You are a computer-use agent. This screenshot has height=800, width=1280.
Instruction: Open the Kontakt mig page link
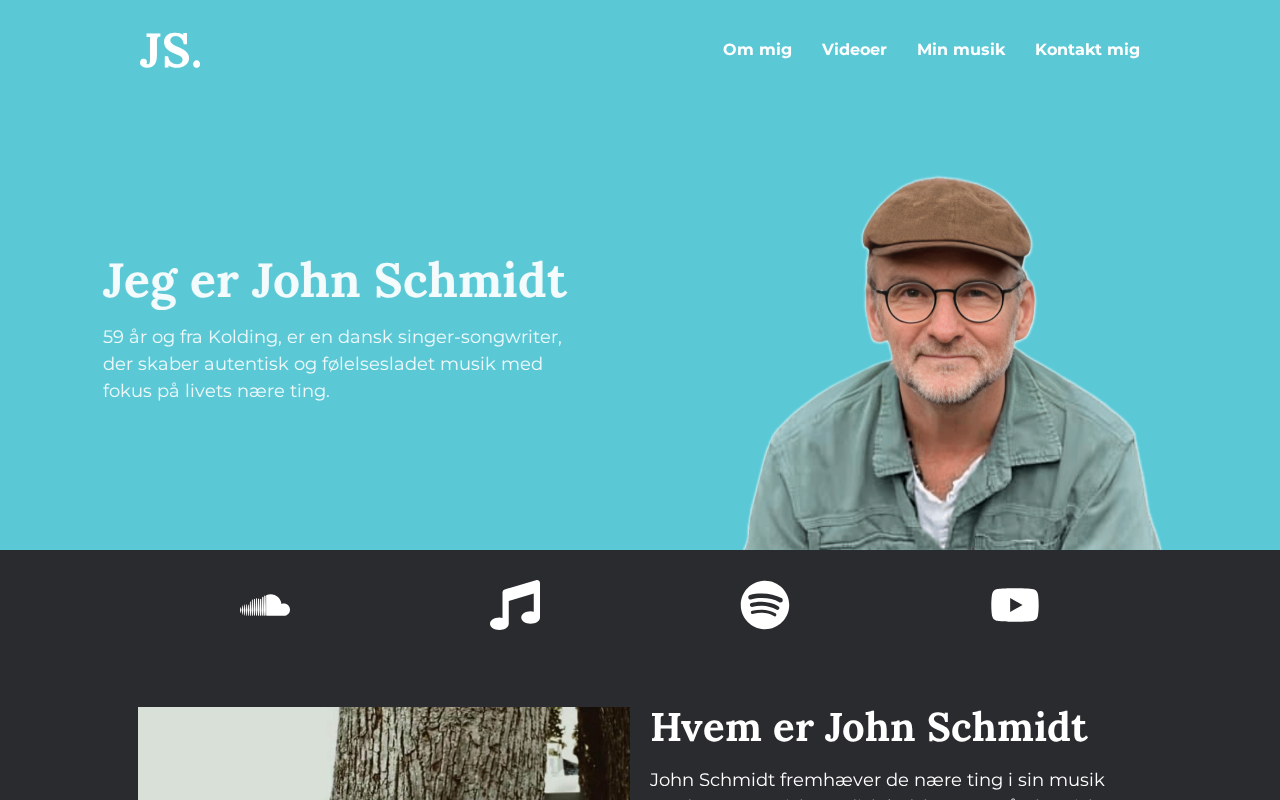tap(1087, 49)
